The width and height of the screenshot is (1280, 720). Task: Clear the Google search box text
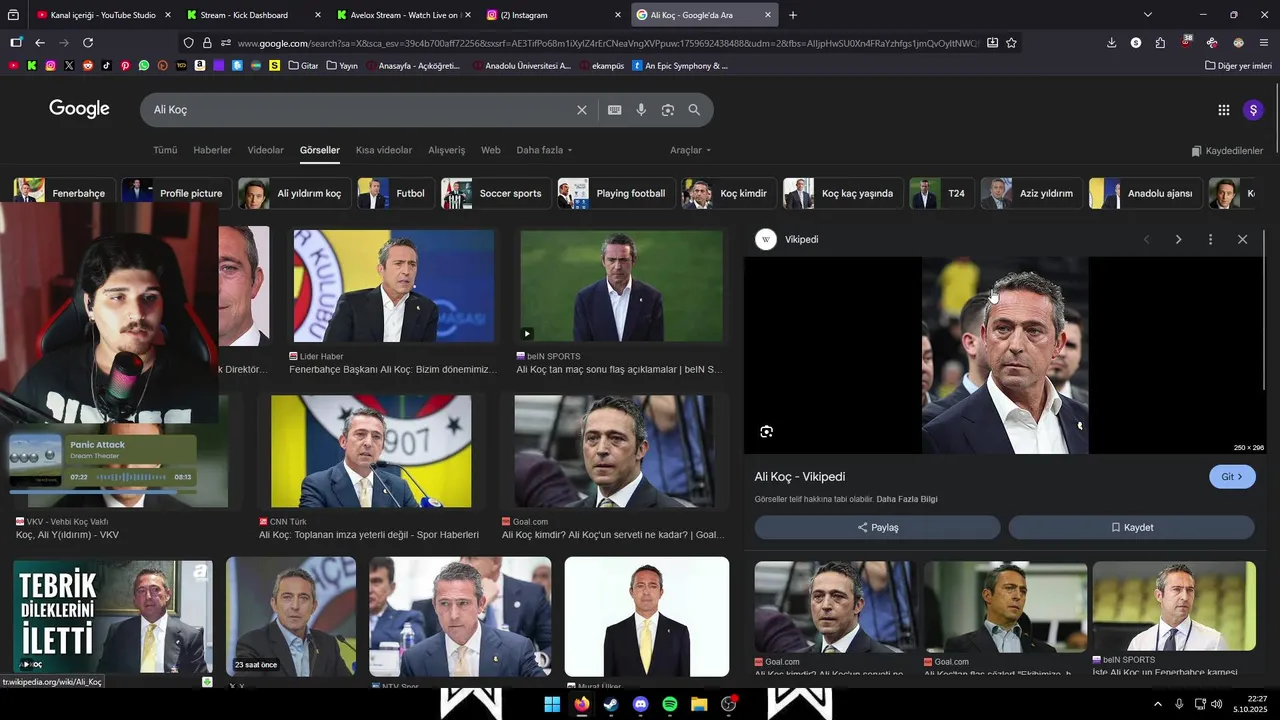click(x=581, y=110)
